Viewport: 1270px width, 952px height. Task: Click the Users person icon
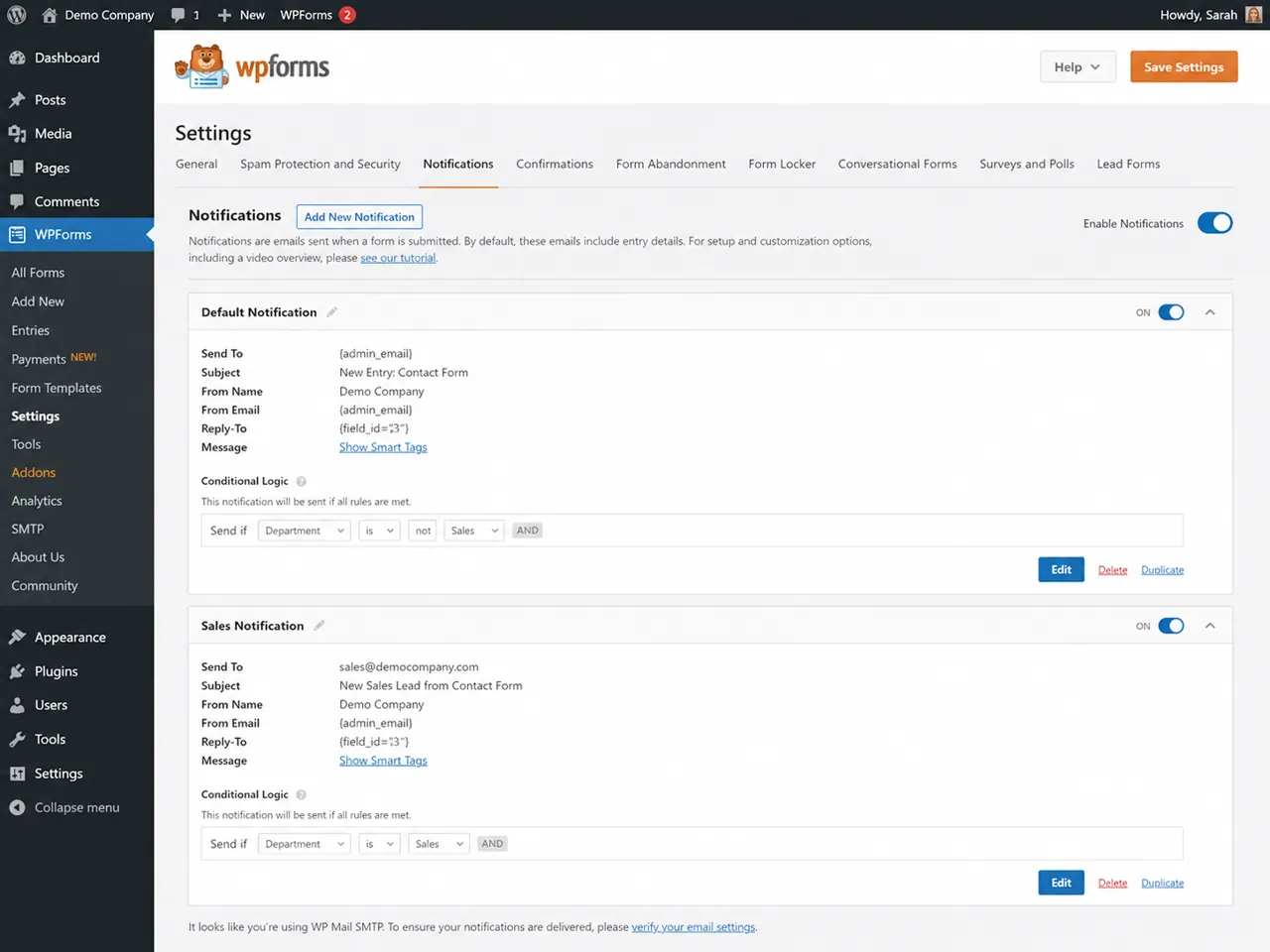17,705
